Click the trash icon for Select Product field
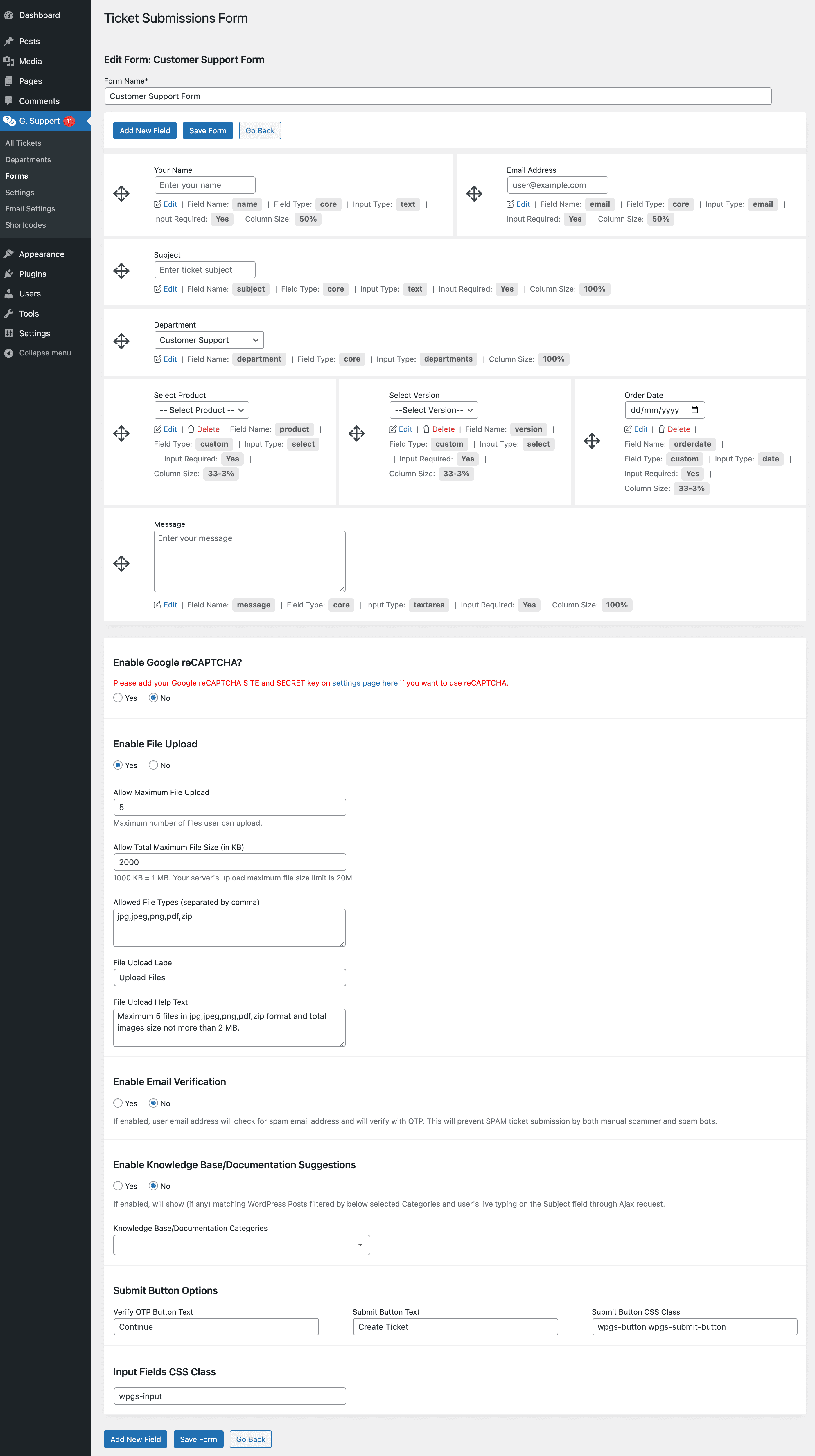815x1456 pixels. (x=191, y=429)
